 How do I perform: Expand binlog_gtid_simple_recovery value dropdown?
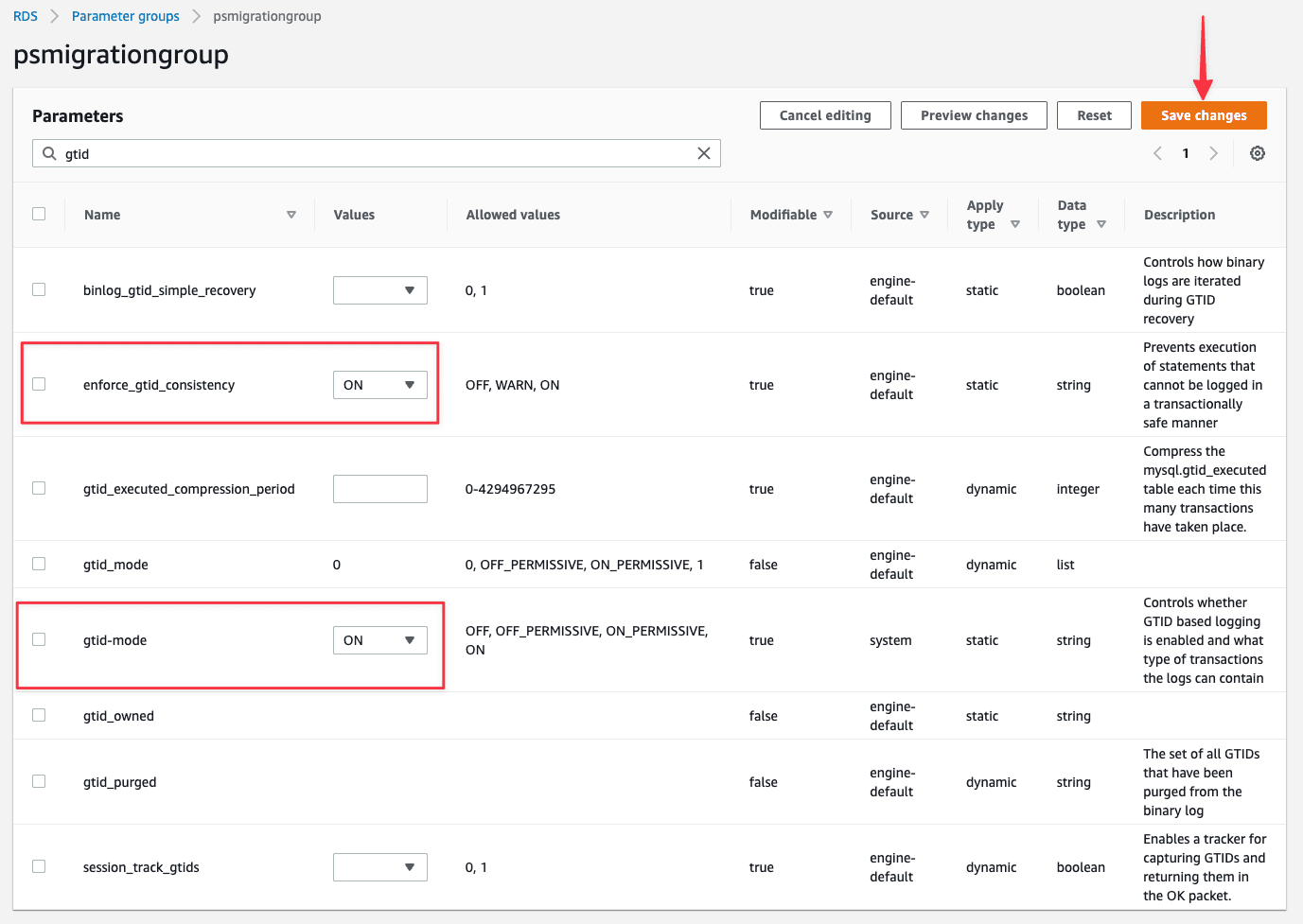coord(380,290)
